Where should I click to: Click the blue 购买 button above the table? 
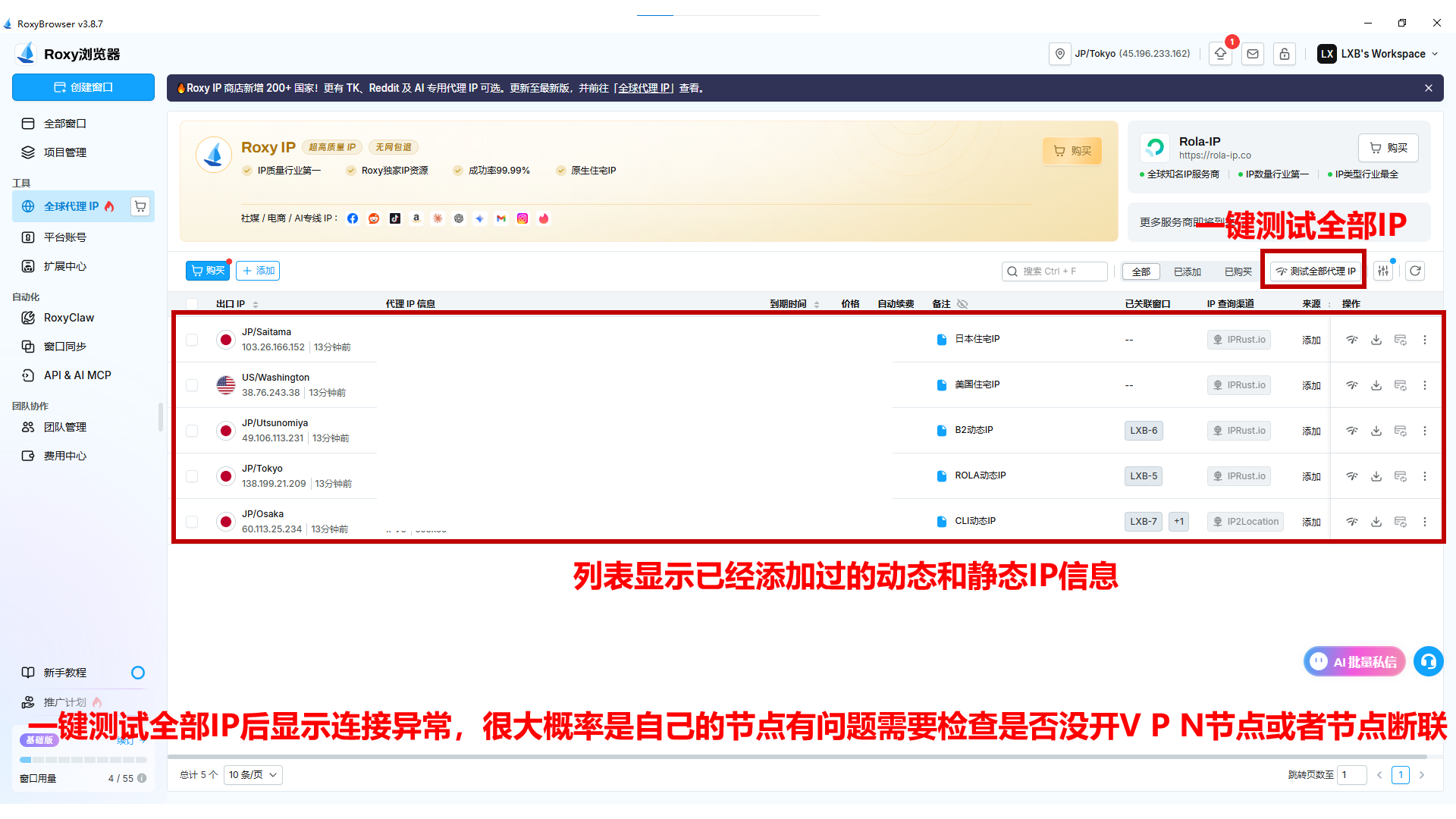[208, 271]
